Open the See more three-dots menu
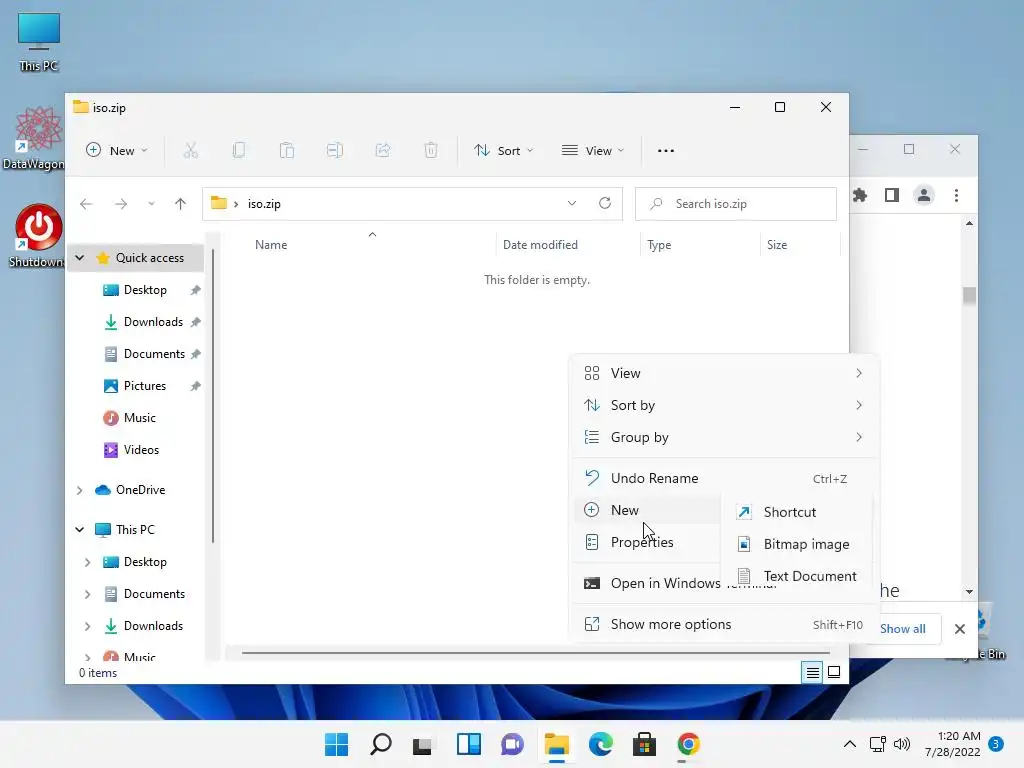The image size is (1024, 768). click(665, 151)
